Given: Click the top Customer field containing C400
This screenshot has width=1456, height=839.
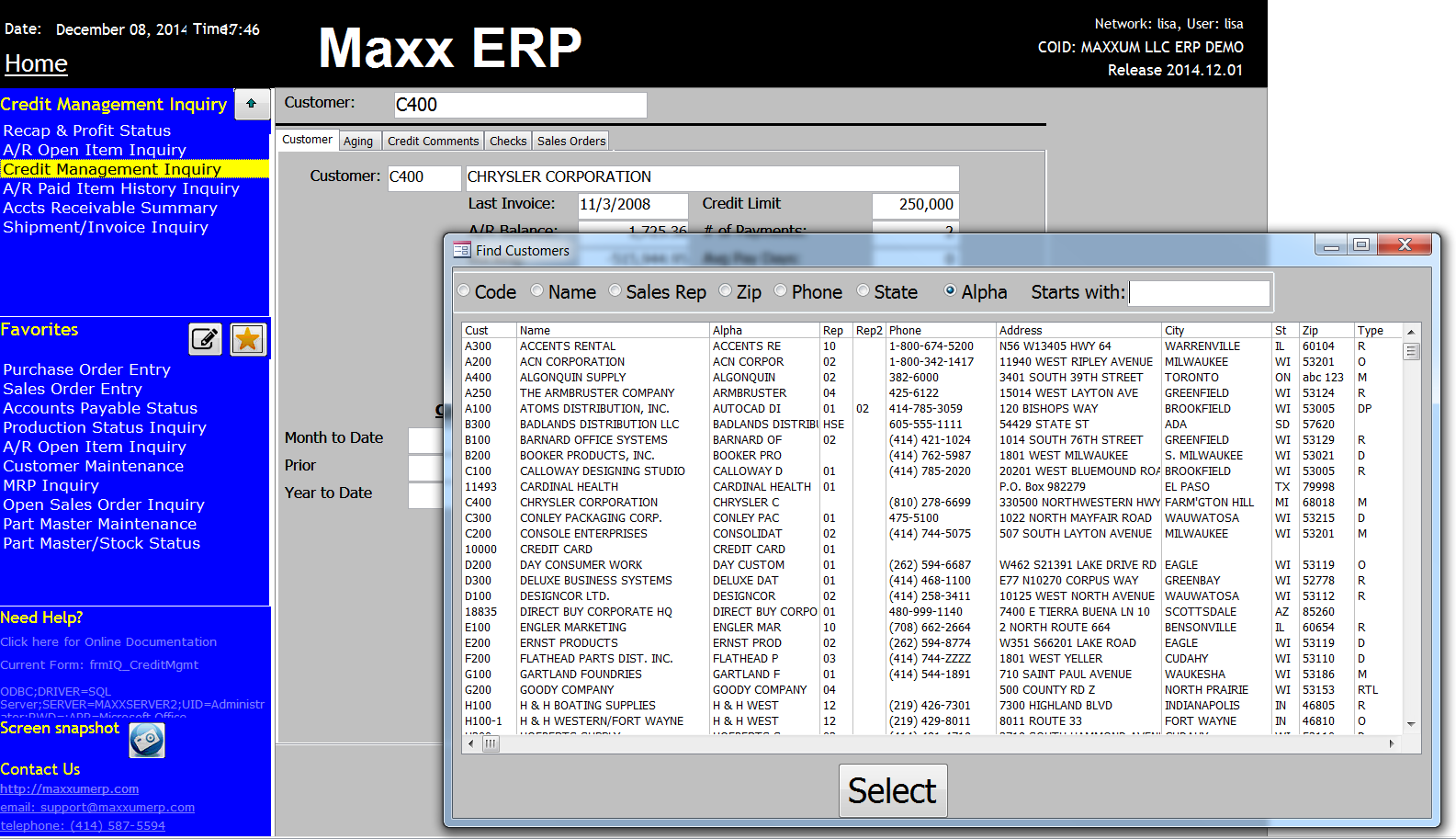Looking at the screenshot, I should point(520,105).
